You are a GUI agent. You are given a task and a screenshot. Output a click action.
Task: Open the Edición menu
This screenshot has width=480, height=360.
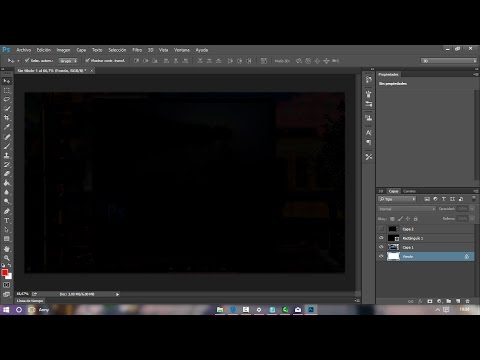point(44,50)
